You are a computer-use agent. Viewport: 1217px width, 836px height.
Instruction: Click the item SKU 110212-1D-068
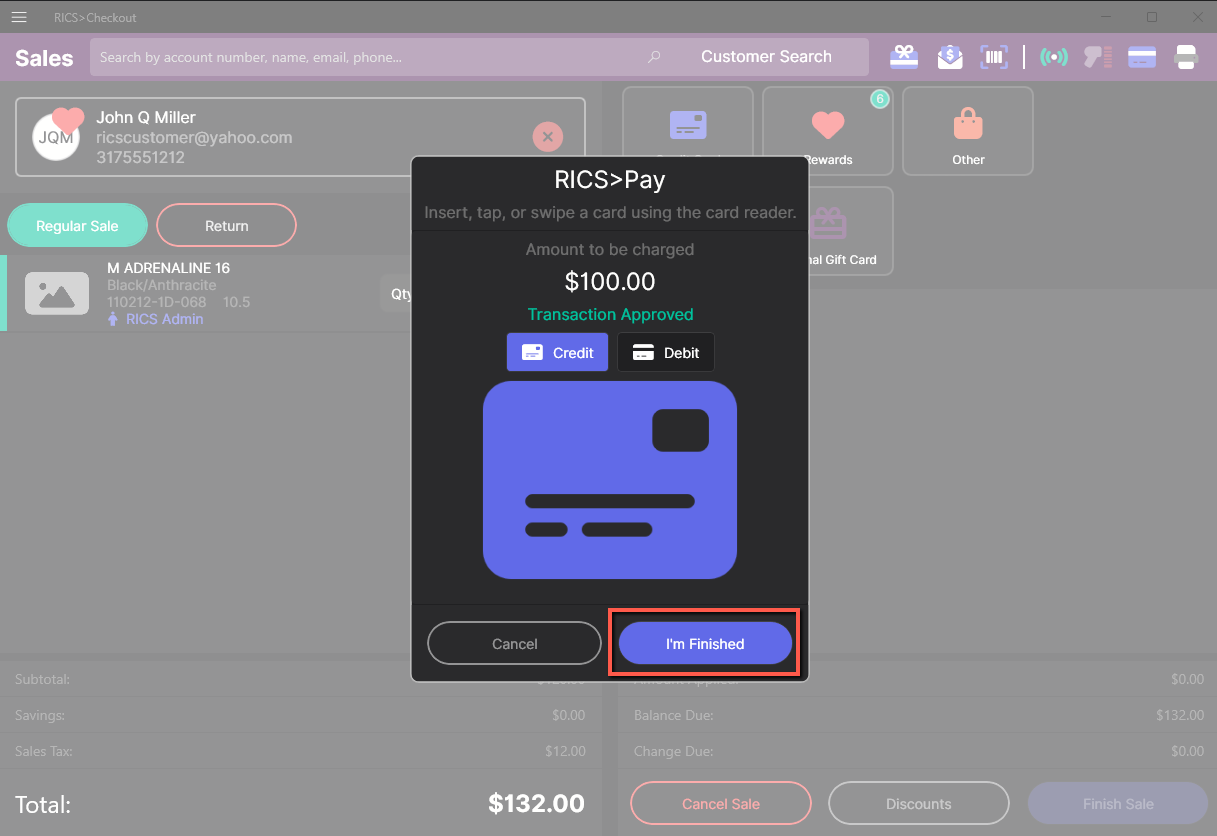coord(157,302)
